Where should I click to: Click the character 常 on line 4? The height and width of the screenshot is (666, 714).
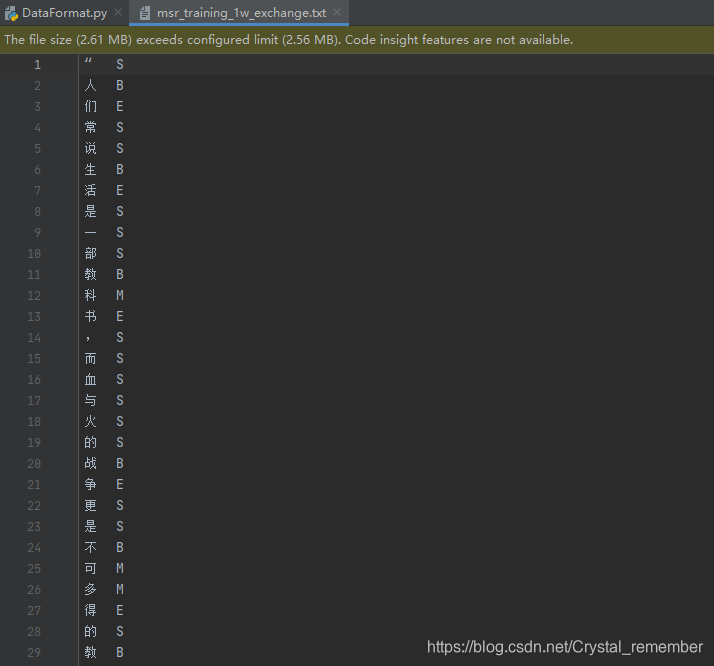tap(91, 127)
